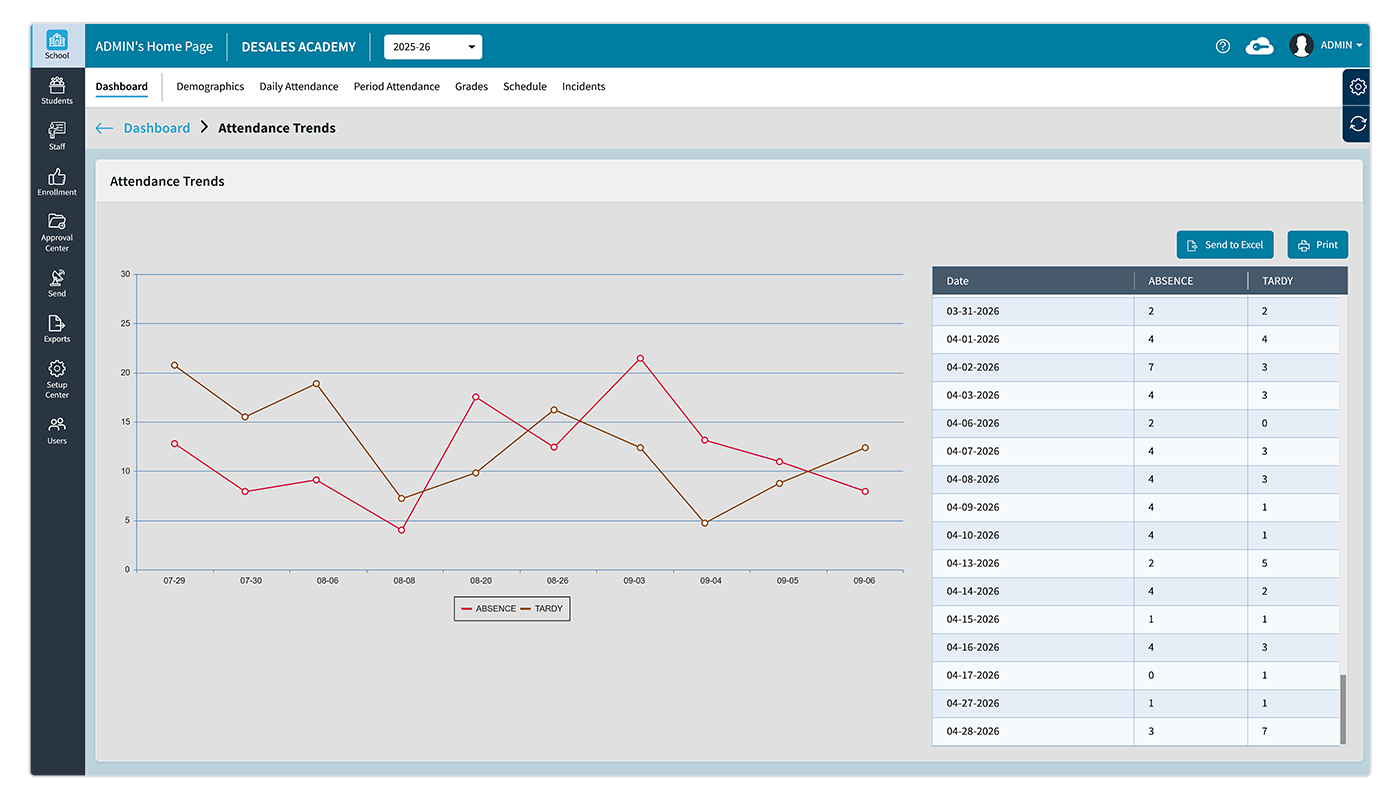
Task: Open the 2025-26 school year dropdown
Action: click(433, 47)
